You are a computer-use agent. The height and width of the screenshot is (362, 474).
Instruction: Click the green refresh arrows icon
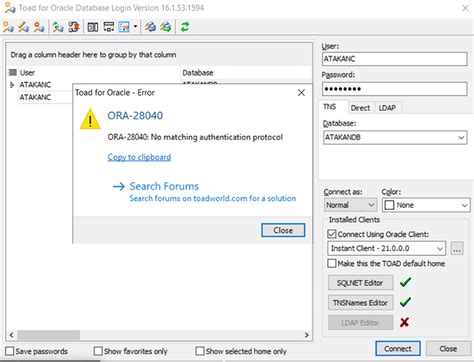[185, 27]
